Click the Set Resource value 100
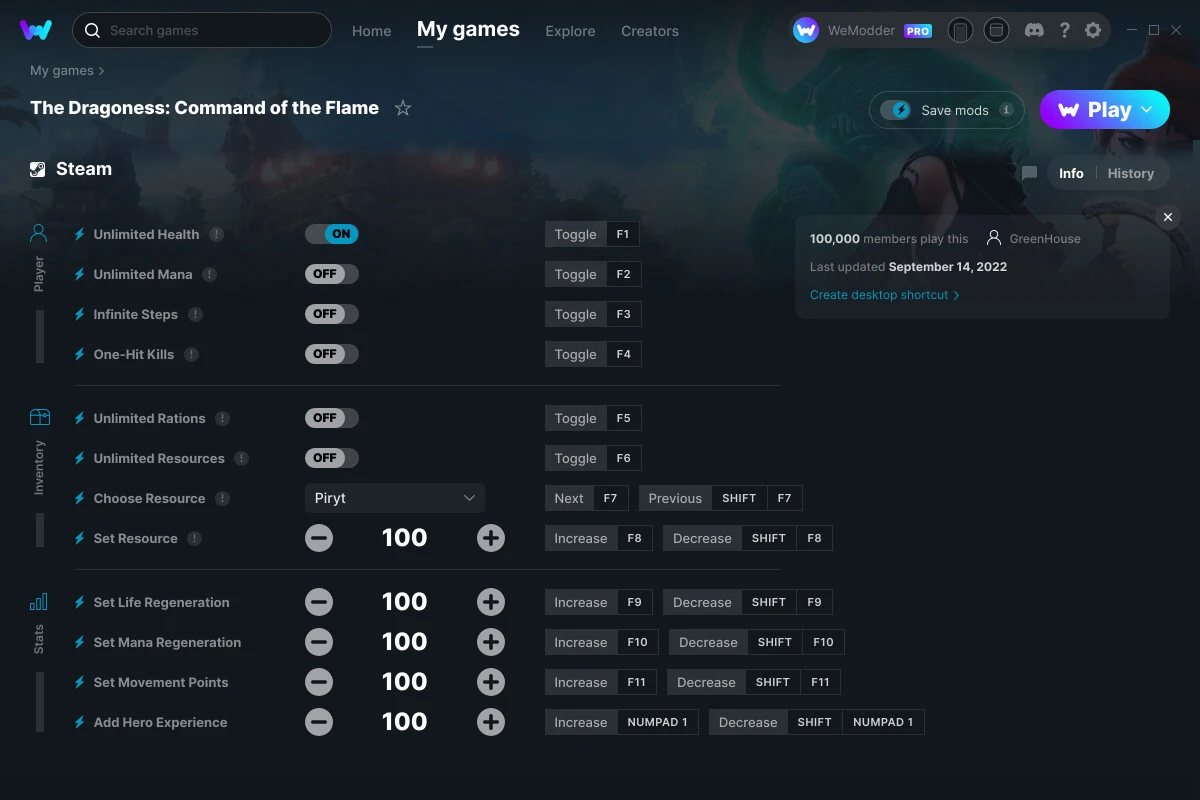 pyautogui.click(x=405, y=538)
